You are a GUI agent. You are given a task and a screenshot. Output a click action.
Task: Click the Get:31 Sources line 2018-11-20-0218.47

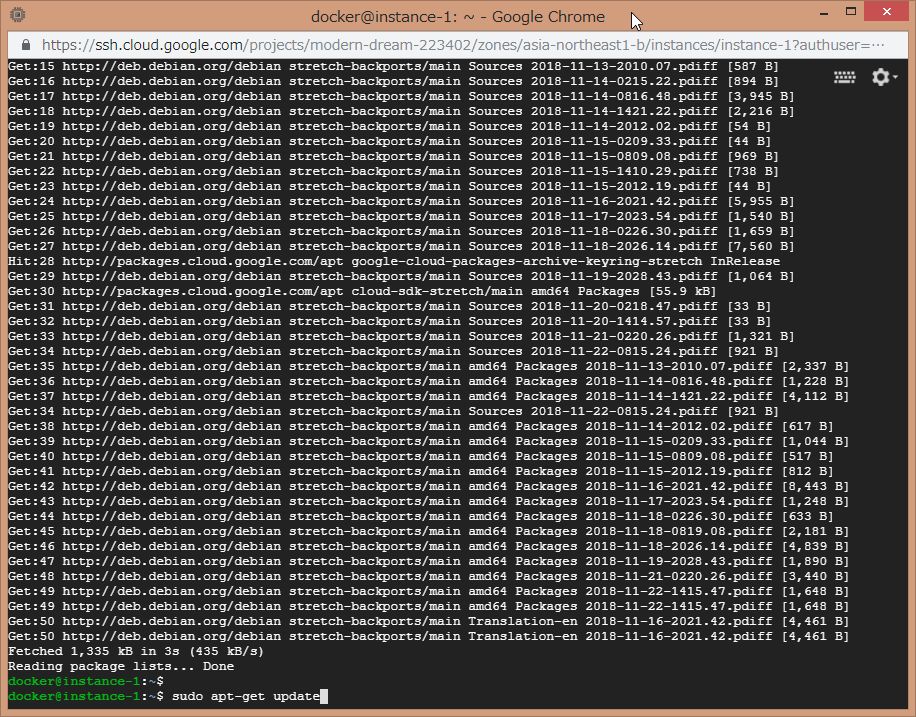(389, 306)
